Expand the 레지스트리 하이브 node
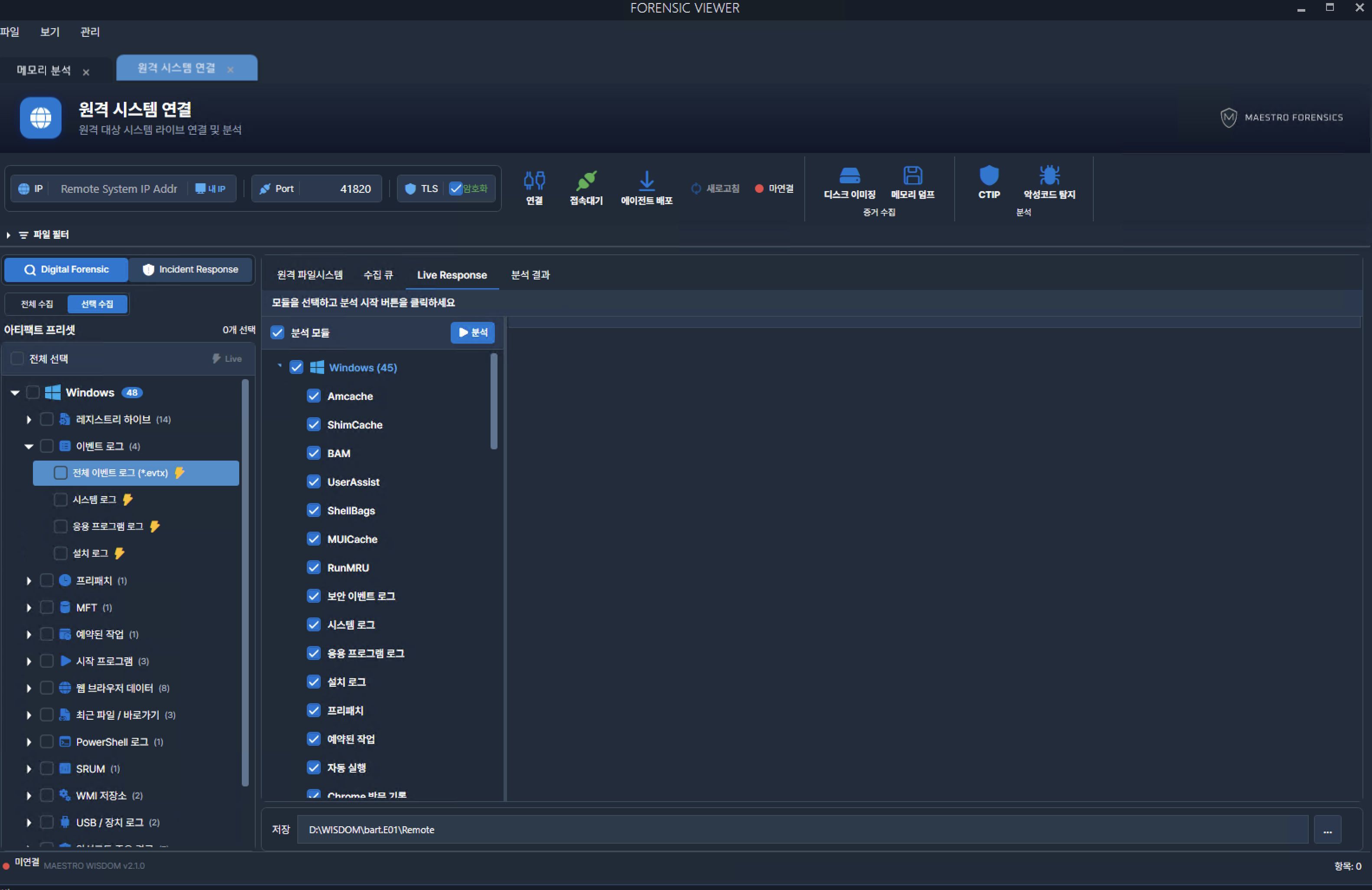 pos(29,419)
